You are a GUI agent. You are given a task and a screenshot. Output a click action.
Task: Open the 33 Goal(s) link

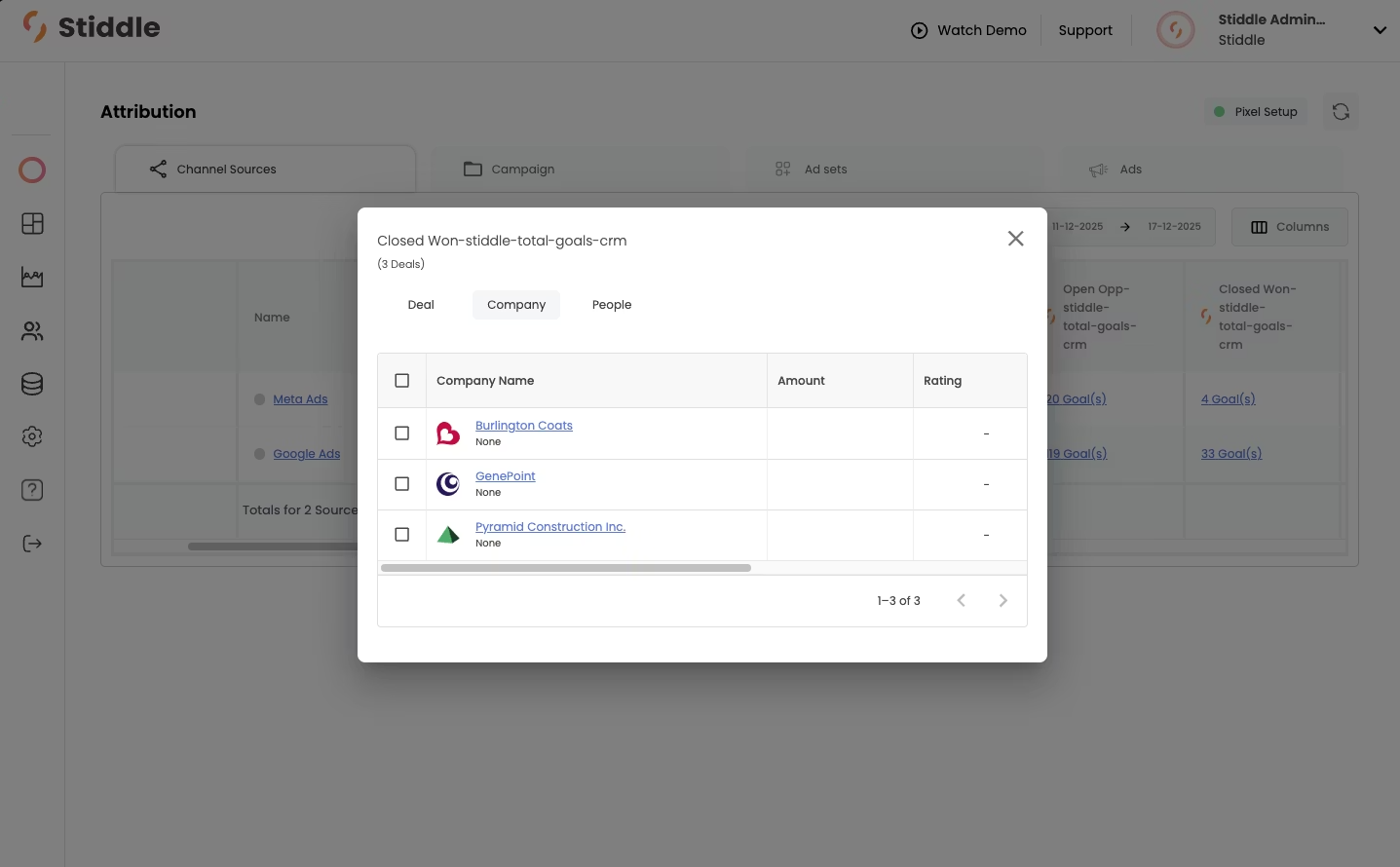(1231, 454)
